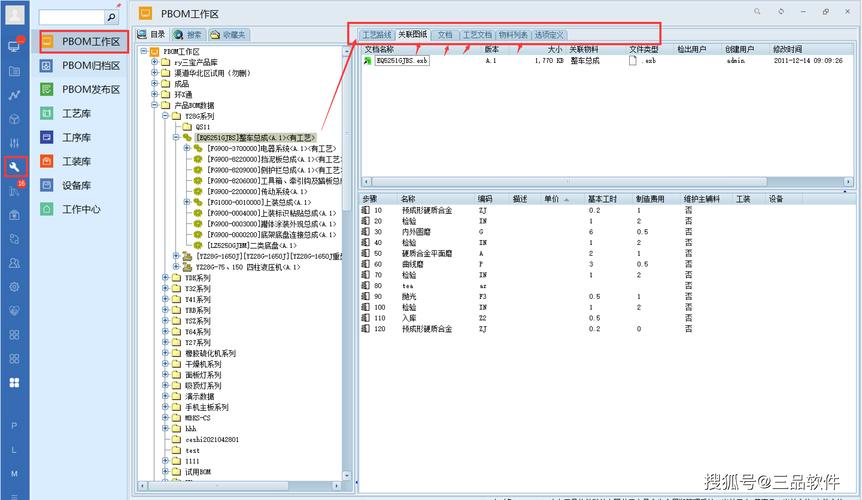Image resolution: width=862 pixels, height=500 pixels.
Task: Click document list horizontal scrollbar
Action: click(x=570, y=181)
